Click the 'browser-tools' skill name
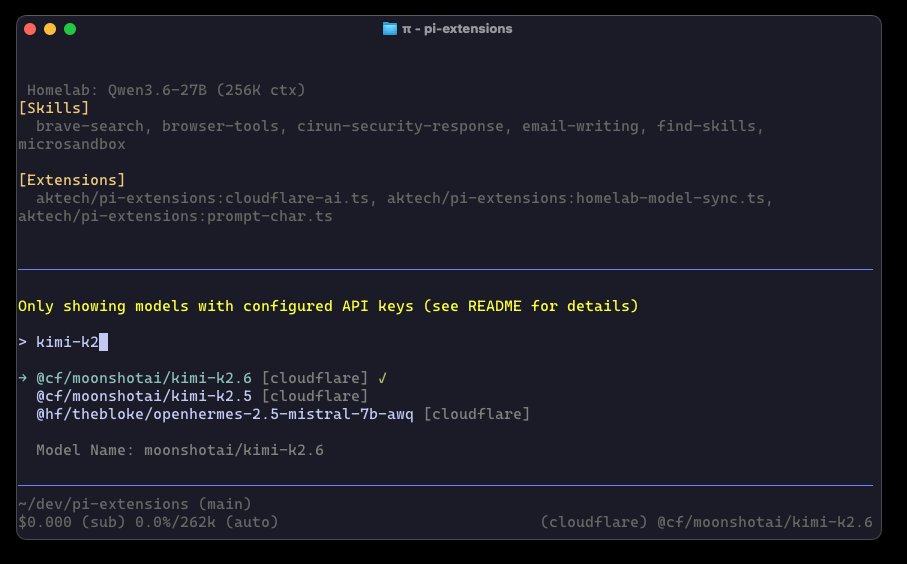The width and height of the screenshot is (907, 564). [220, 126]
